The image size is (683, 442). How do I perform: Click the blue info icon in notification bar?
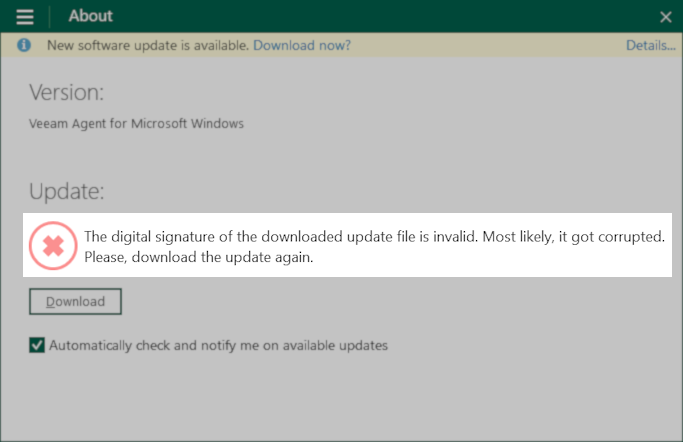24,45
